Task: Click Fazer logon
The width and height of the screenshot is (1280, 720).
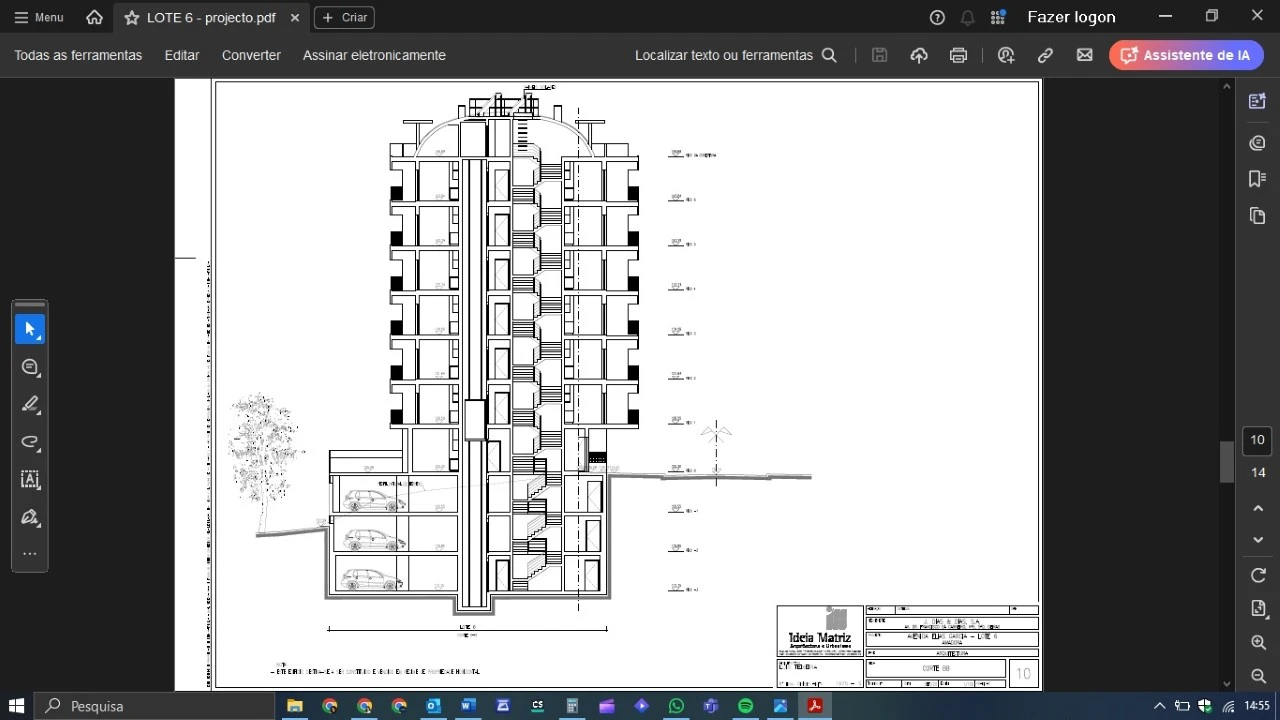Action: 1071,17
